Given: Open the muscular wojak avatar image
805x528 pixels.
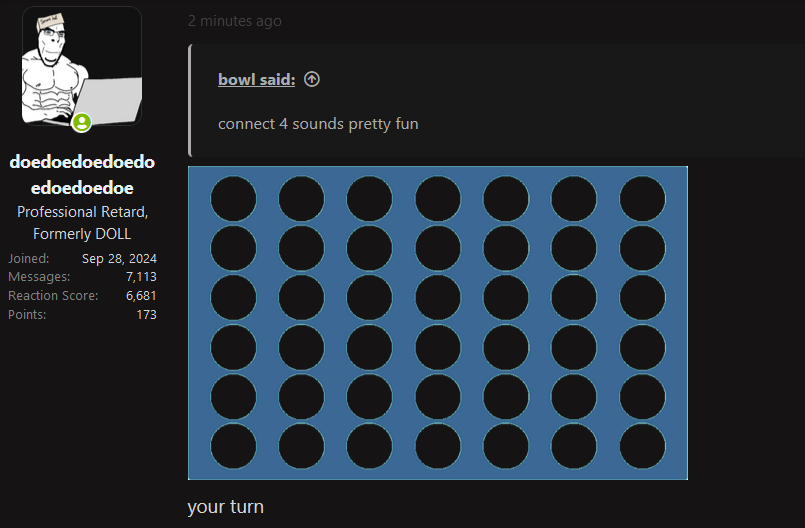Looking at the screenshot, I should tap(82, 66).
